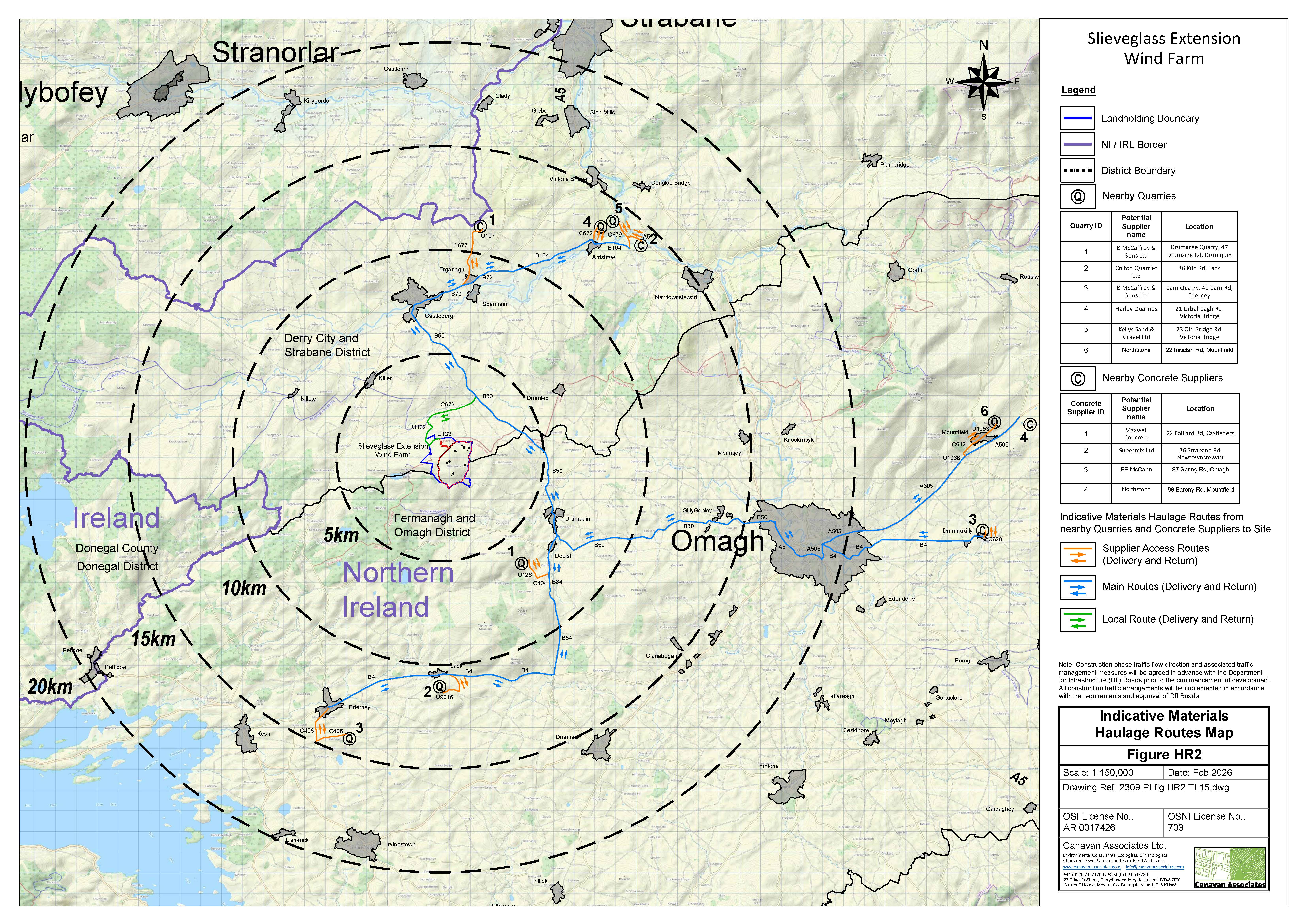The height and width of the screenshot is (924, 1307).
Task: Click the C673 local route label
Action: pos(447,405)
